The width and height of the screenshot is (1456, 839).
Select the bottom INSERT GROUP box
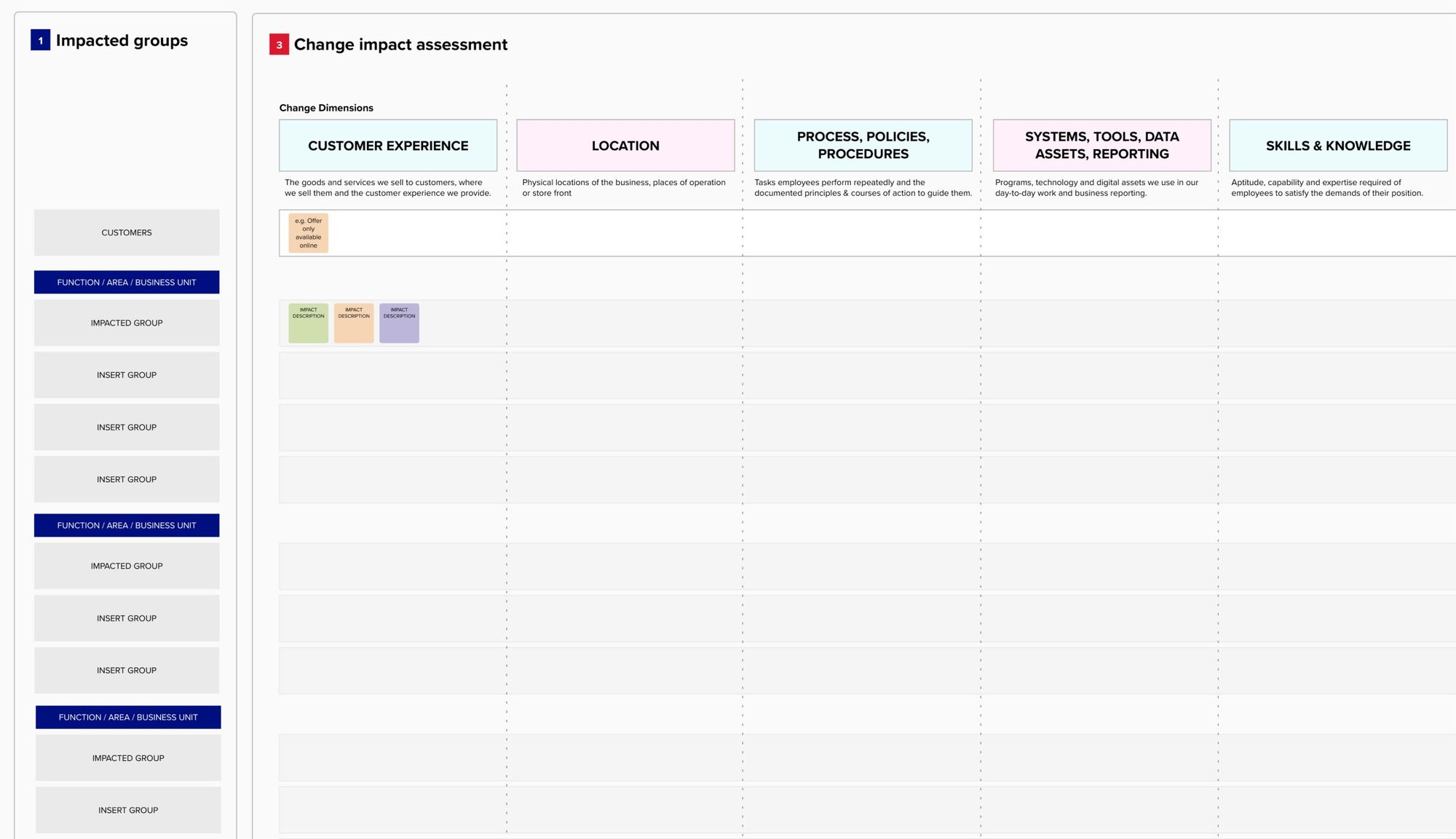[128, 809]
